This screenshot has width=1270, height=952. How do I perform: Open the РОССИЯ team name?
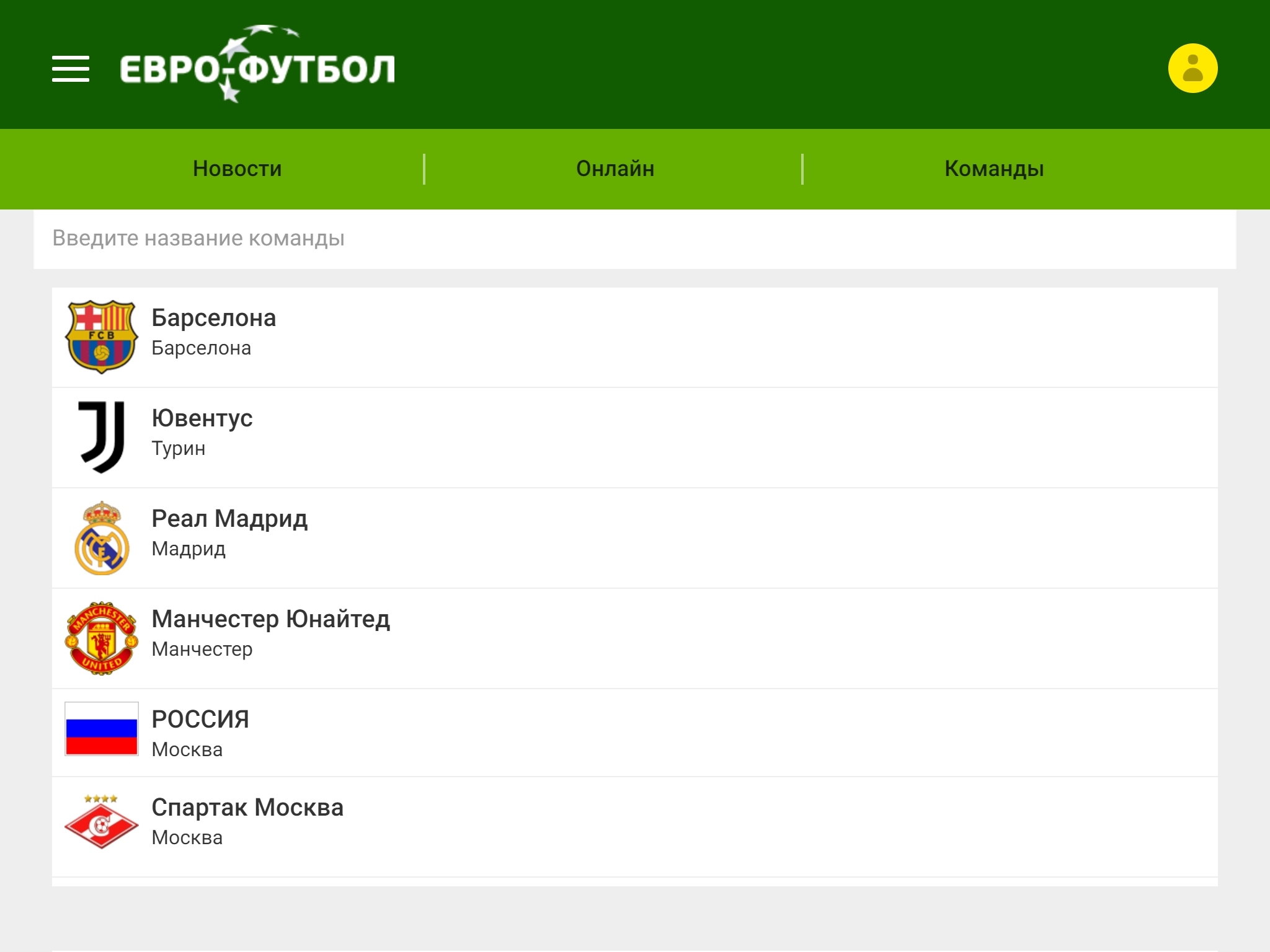[200, 720]
